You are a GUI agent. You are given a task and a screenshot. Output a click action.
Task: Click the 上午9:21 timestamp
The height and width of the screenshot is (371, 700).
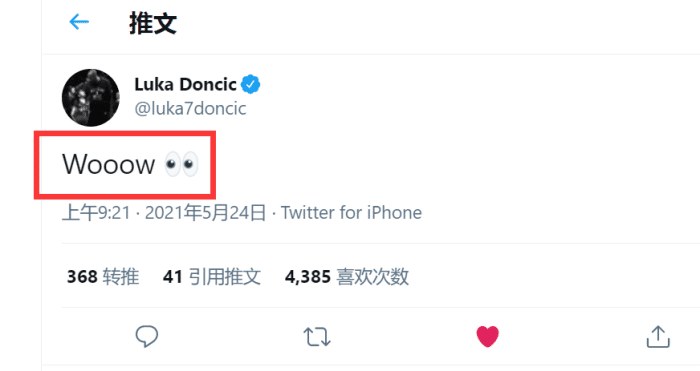(x=96, y=213)
